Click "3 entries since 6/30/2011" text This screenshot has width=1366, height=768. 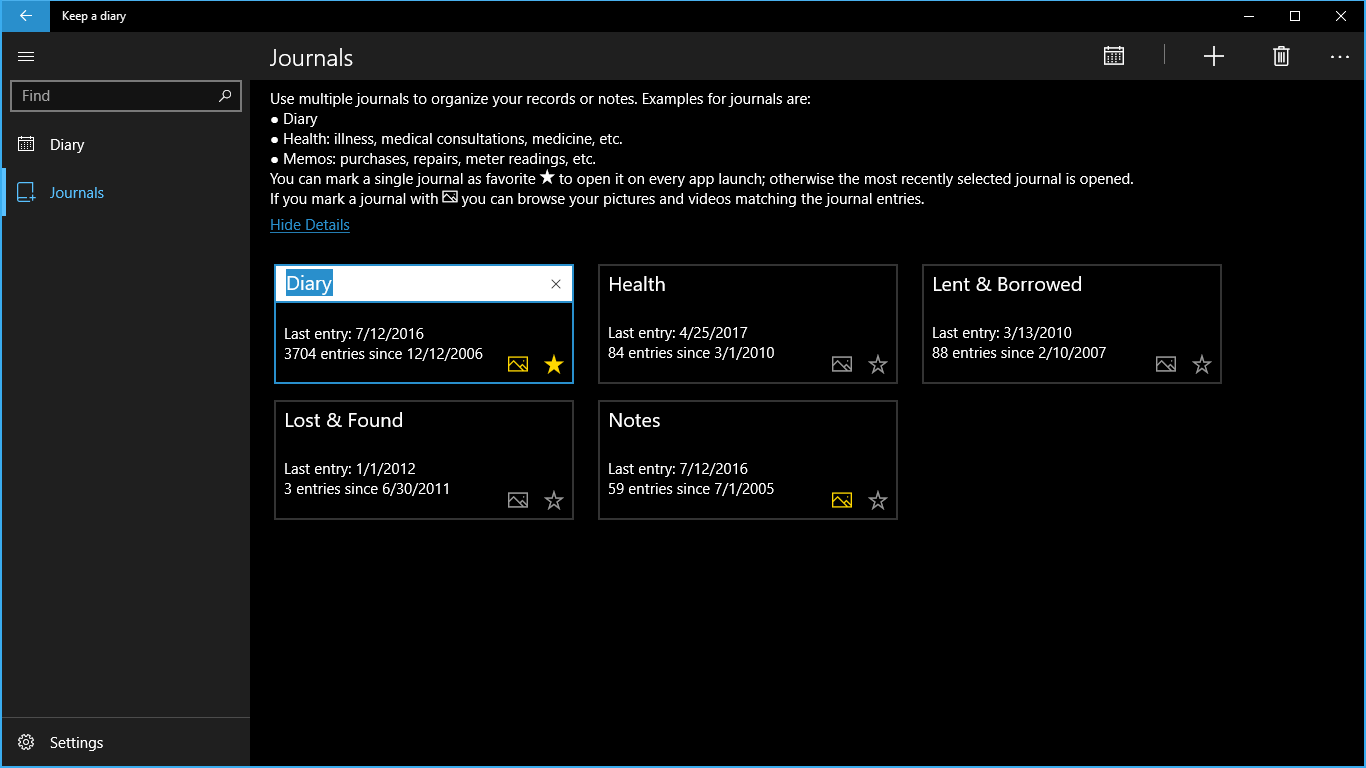coord(367,489)
